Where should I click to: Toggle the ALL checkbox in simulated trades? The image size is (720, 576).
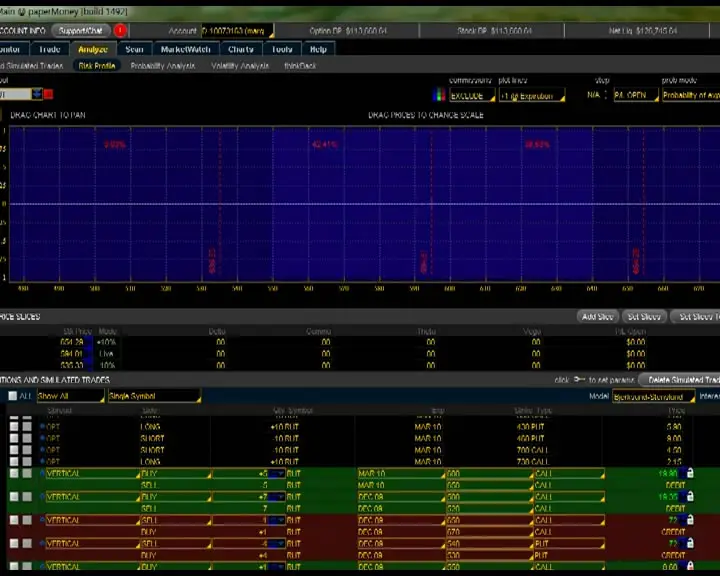13,396
